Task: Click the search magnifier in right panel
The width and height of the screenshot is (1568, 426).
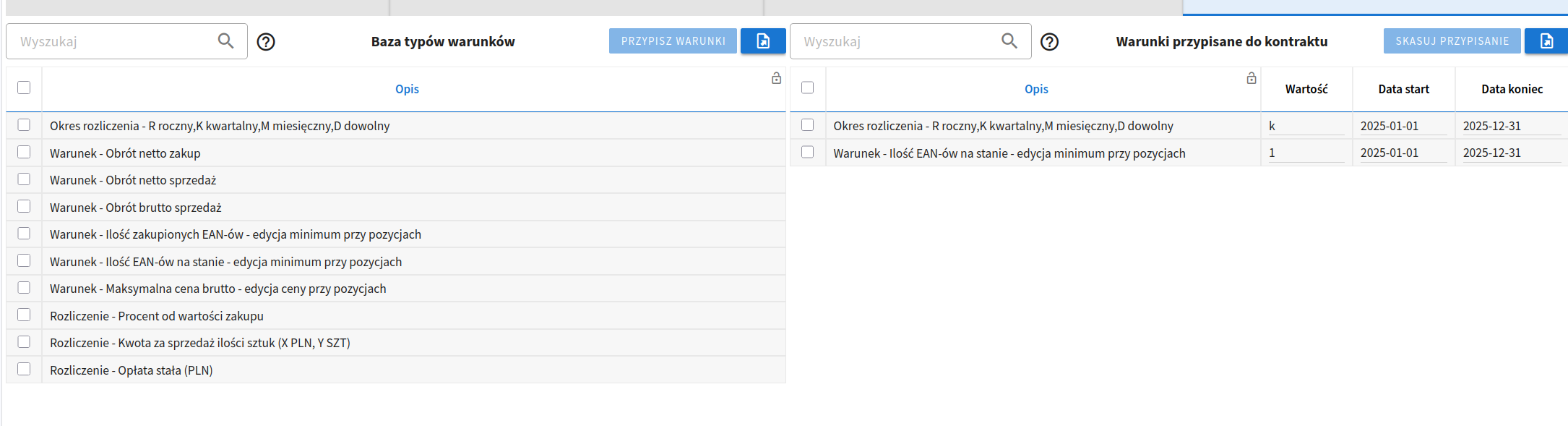Action: click(x=1009, y=41)
